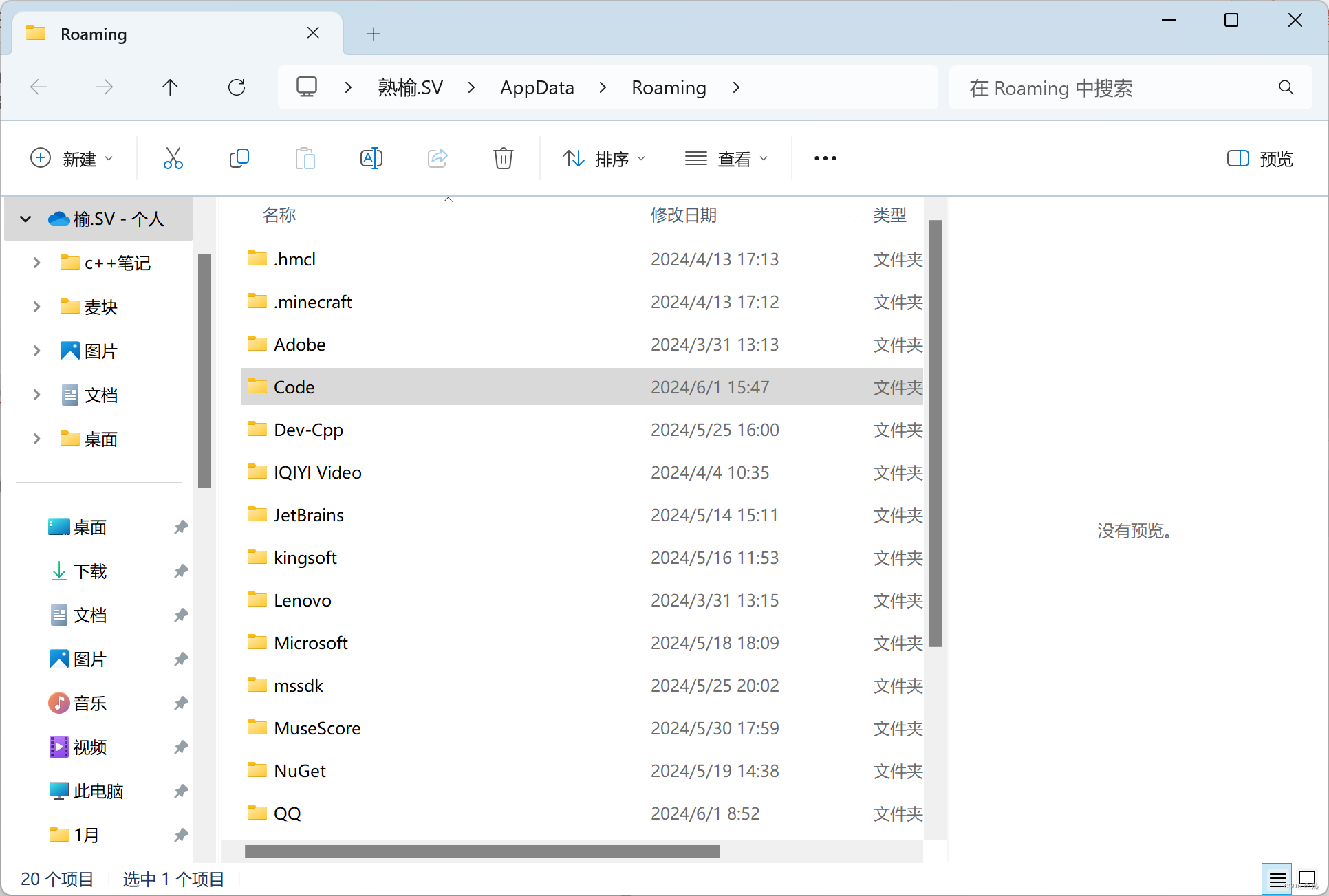Click the search magnifier icon
This screenshot has width=1329, height=896.
(x=1286, y=87)
